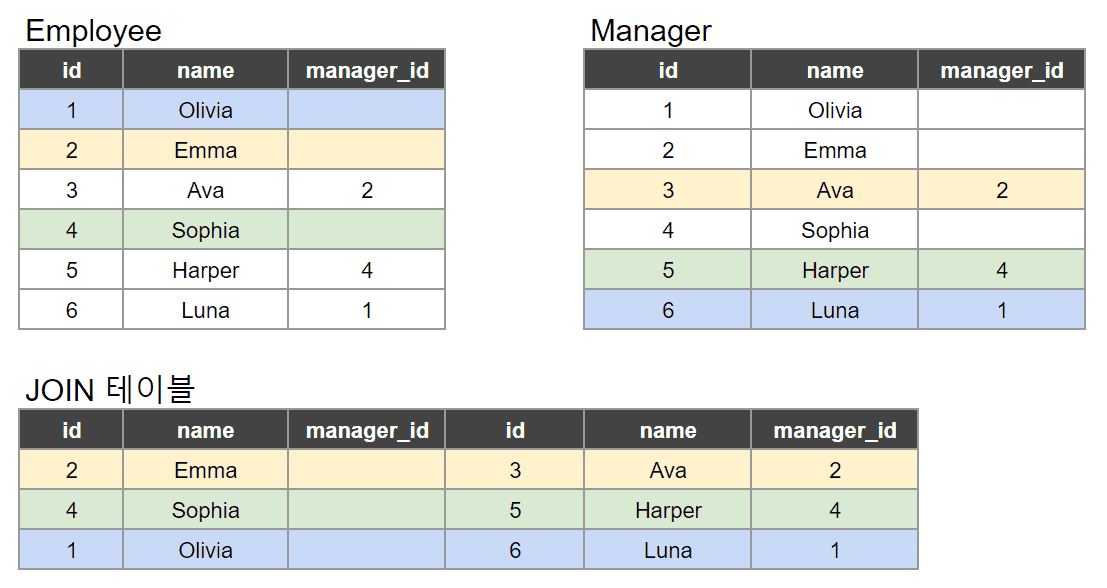The height and width of the screenshot is (588, 1107).
Task: Click the Manager table's id header
Action: (667, 70)
